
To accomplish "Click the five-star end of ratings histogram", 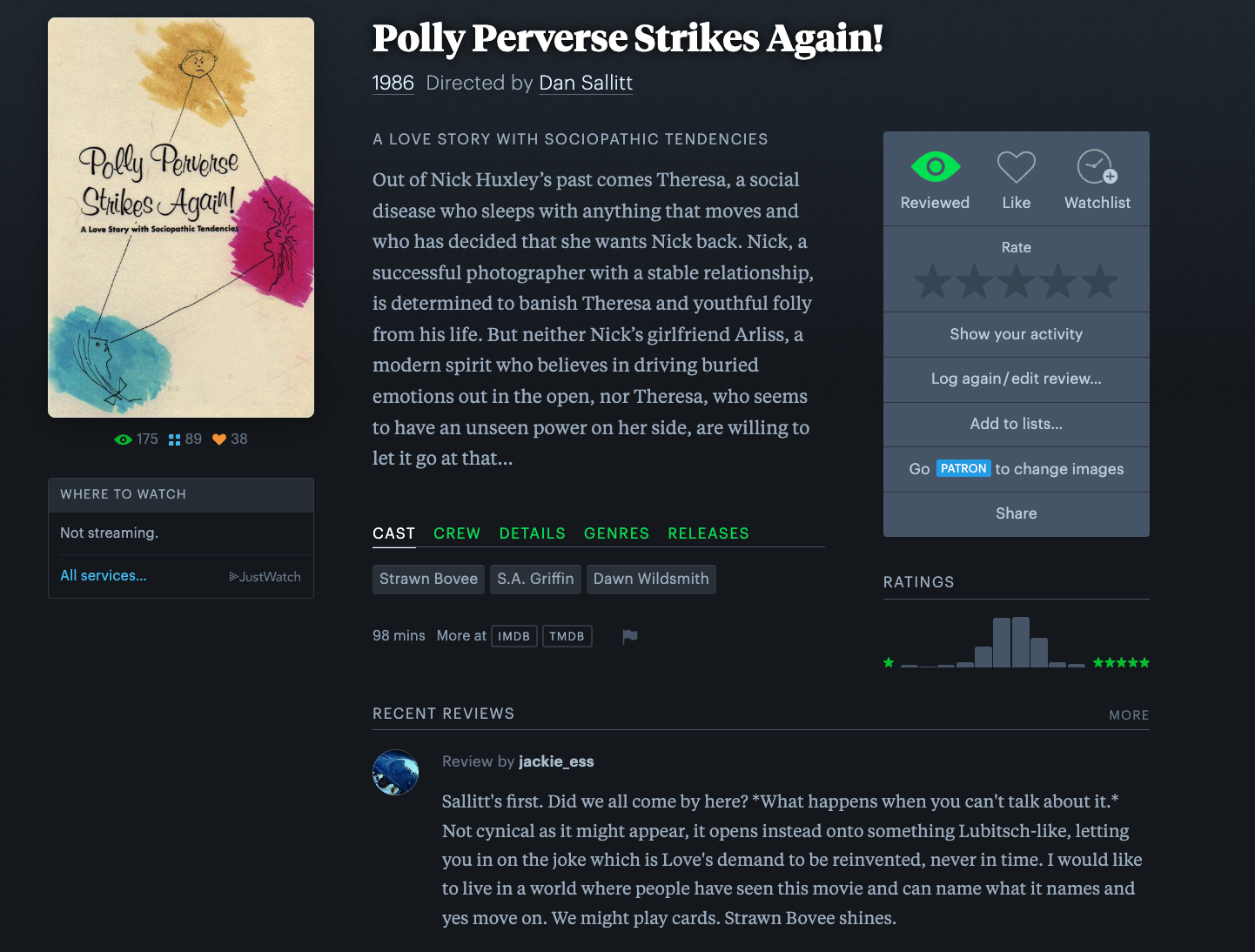I will (x=1121, y=663).
